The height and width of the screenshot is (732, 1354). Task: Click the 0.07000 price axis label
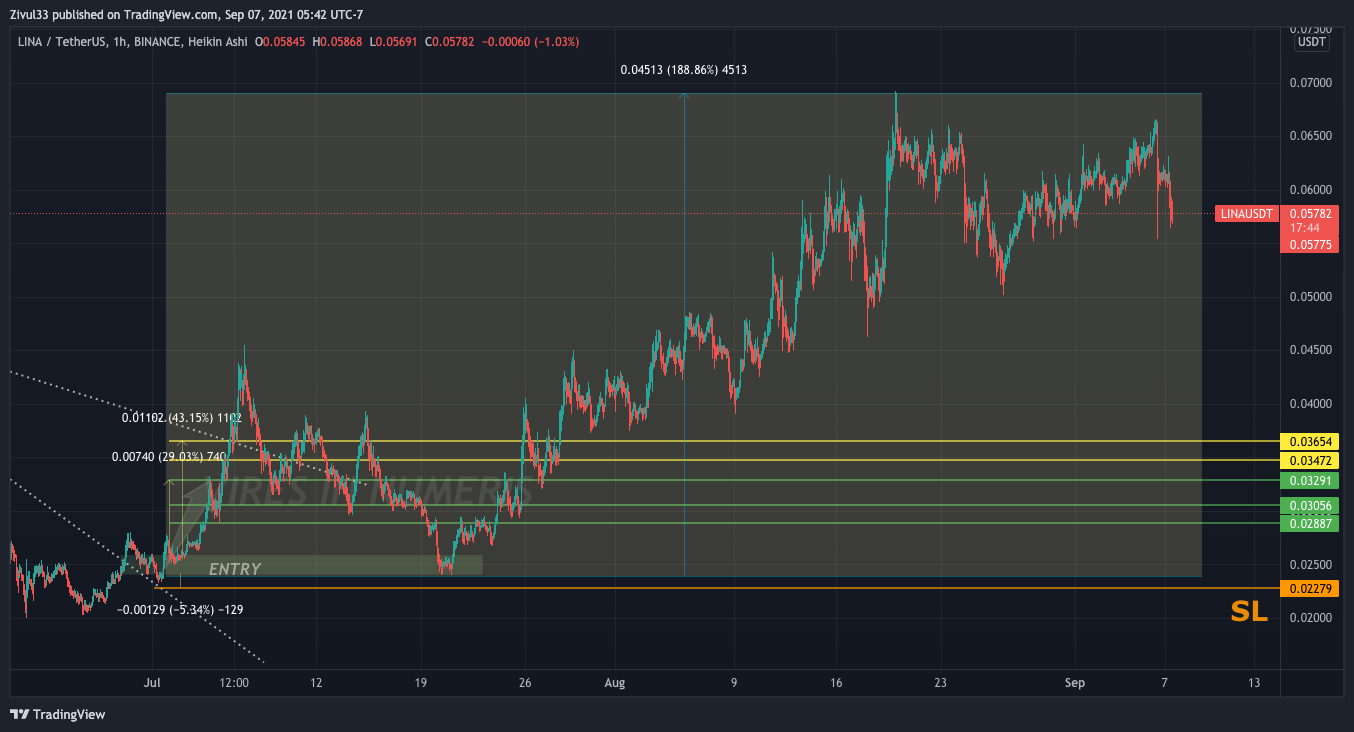(1309, 82)
